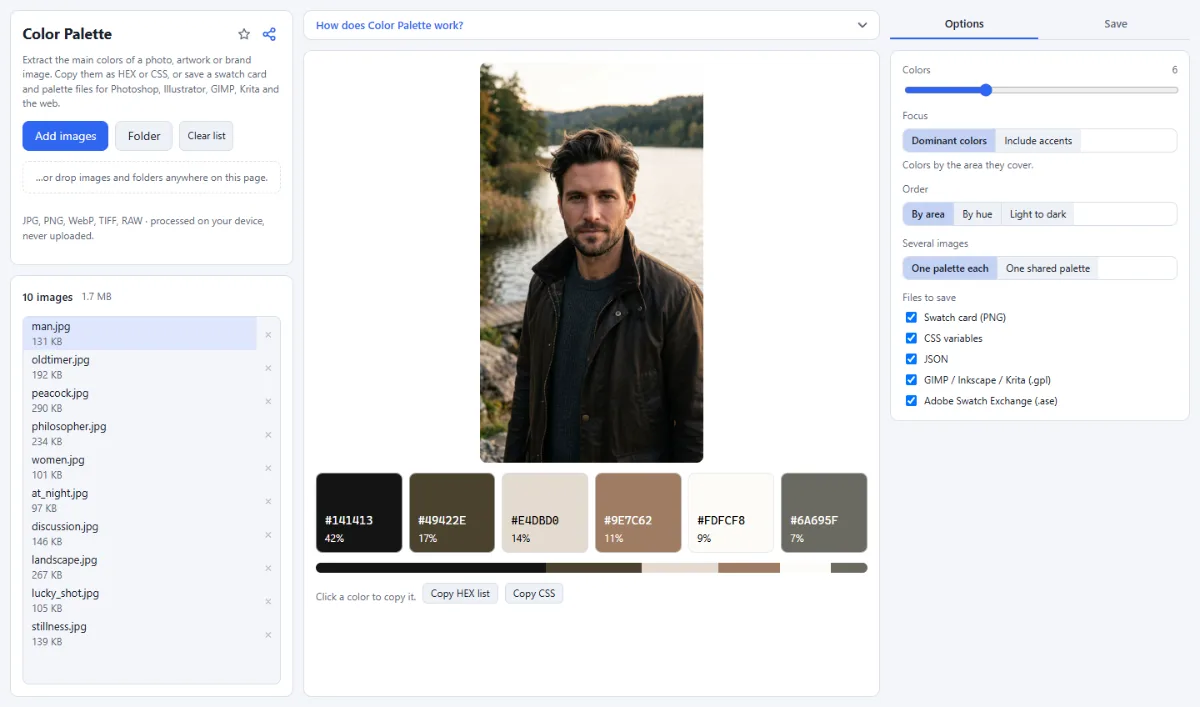
Task: Copy the #E4DBD0 color swatch
Action: coord(545,512)
